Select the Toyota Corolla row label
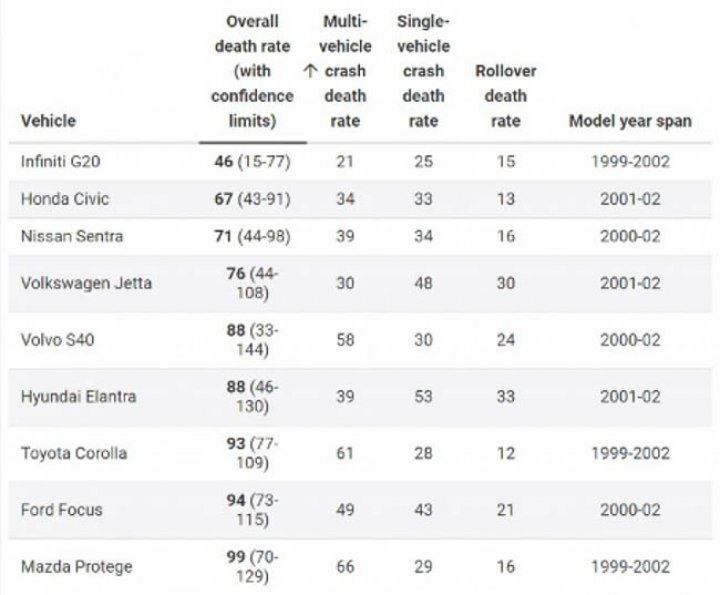The width and height of the screenshot is (720, 595). pyautogui.click(x=73, y=453)
